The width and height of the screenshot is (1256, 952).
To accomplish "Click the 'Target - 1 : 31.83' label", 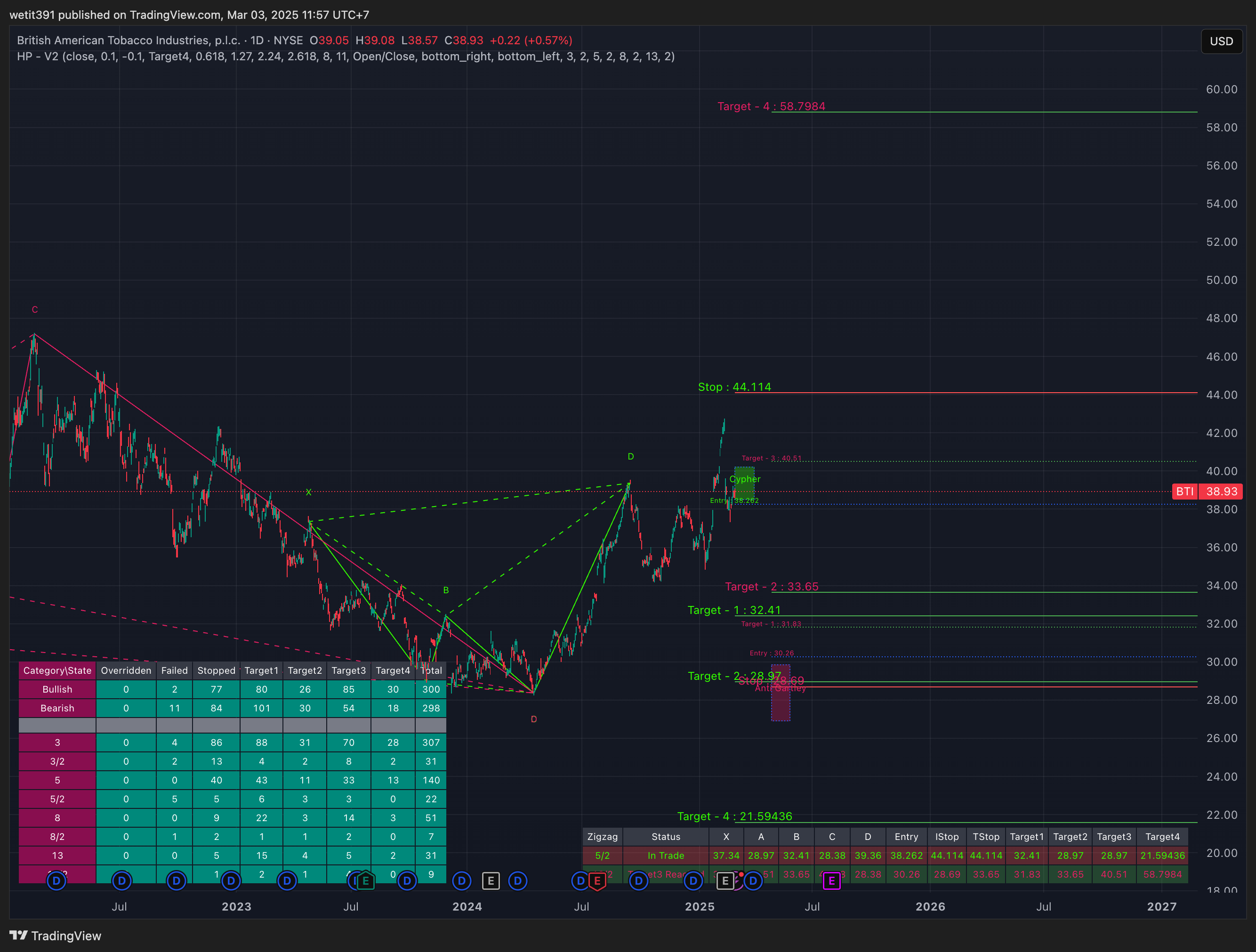I will click(x=771, y=624).
